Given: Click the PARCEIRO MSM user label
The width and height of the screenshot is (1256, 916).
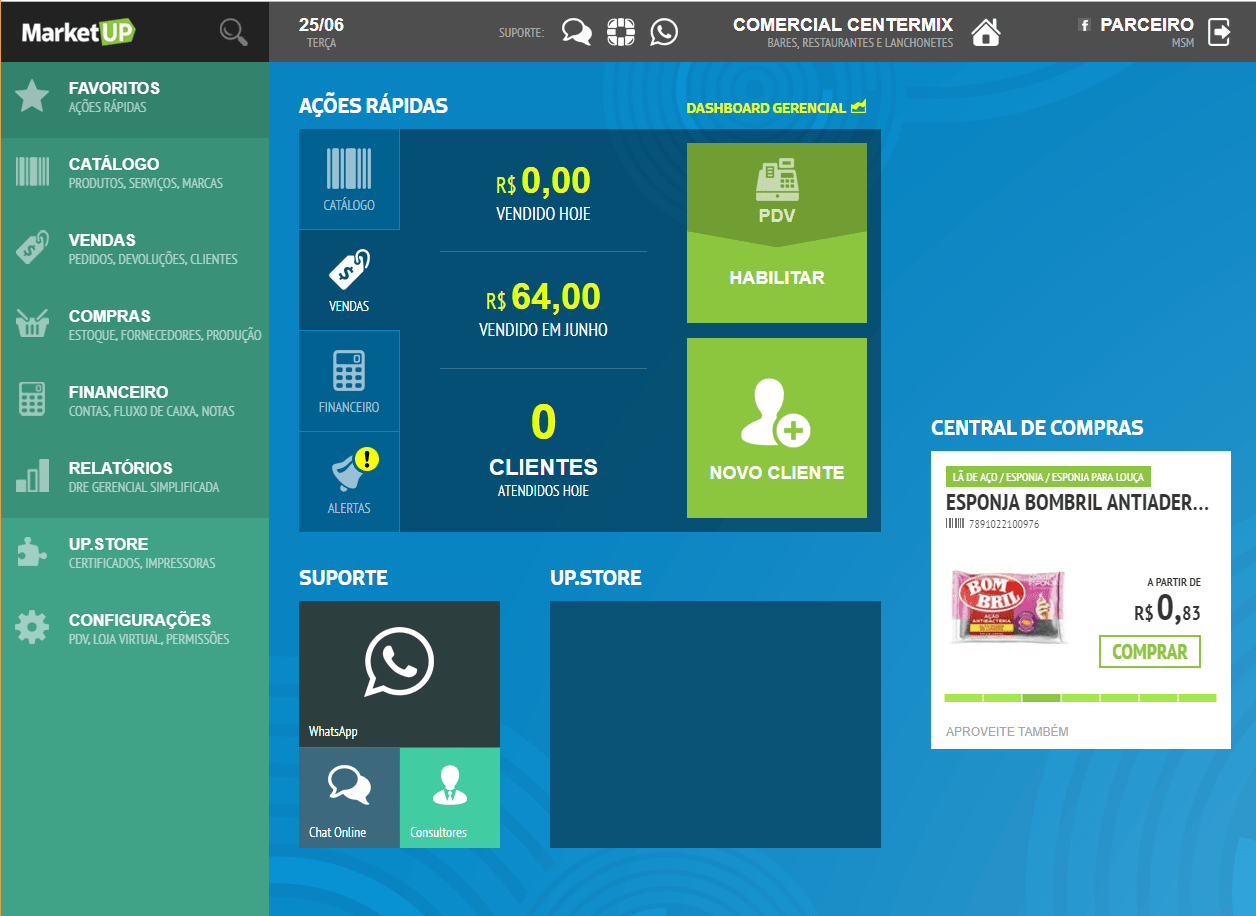Looking at the screenshot, I should [x=1147, y=32].
